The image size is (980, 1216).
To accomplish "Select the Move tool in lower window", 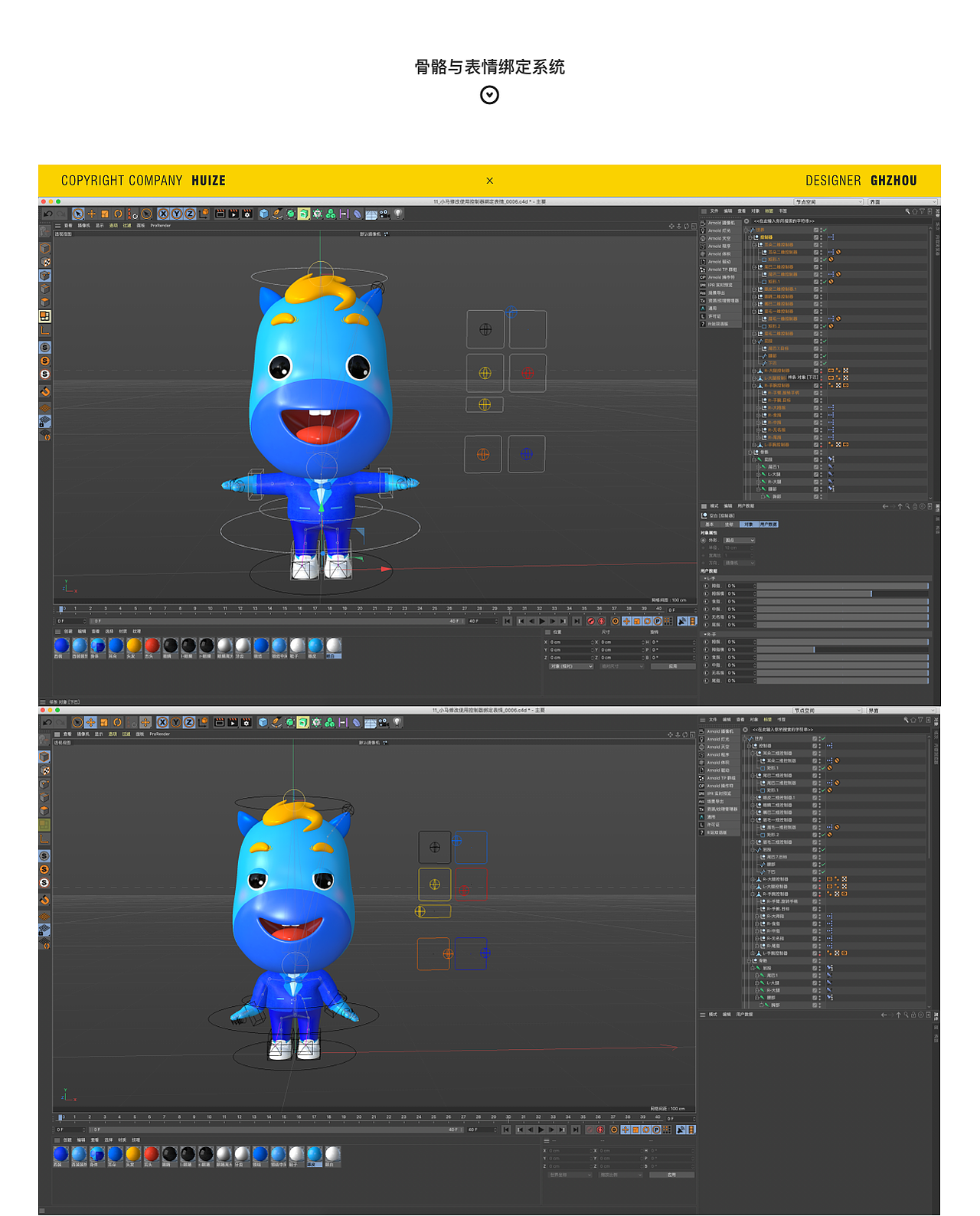I will point(90,722).
